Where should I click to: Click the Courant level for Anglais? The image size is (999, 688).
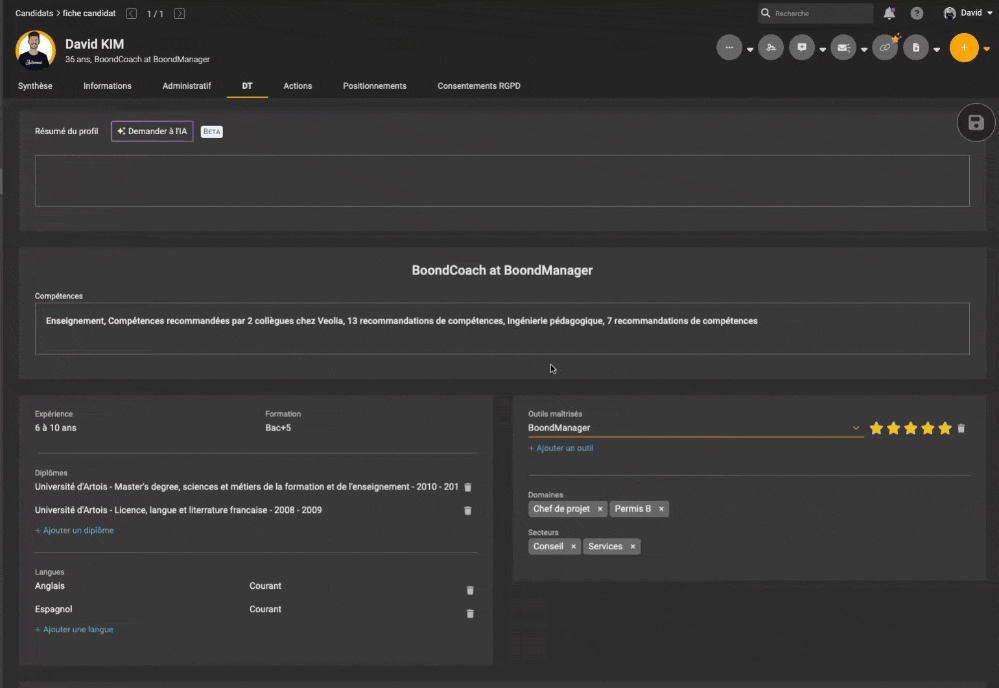(265, 586)
